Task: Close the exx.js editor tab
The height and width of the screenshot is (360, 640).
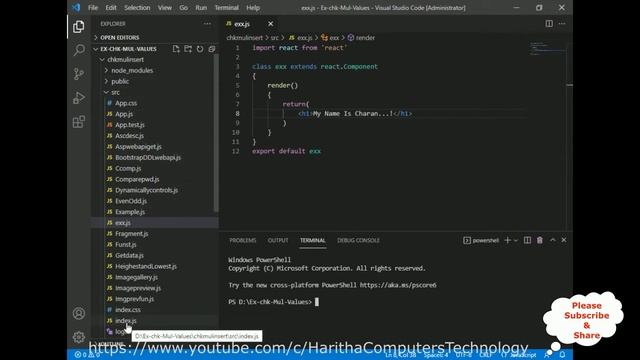Action: click(270, 24)
